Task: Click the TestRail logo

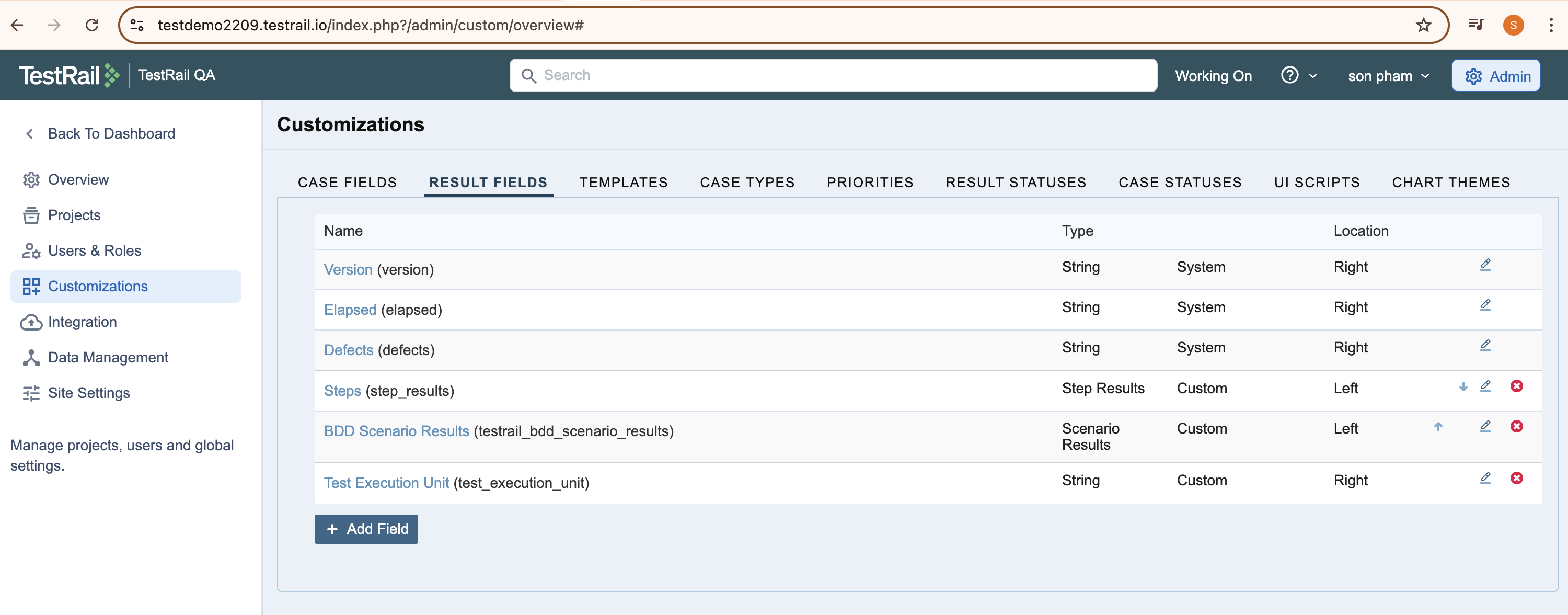Action: [x=70, y=75]
